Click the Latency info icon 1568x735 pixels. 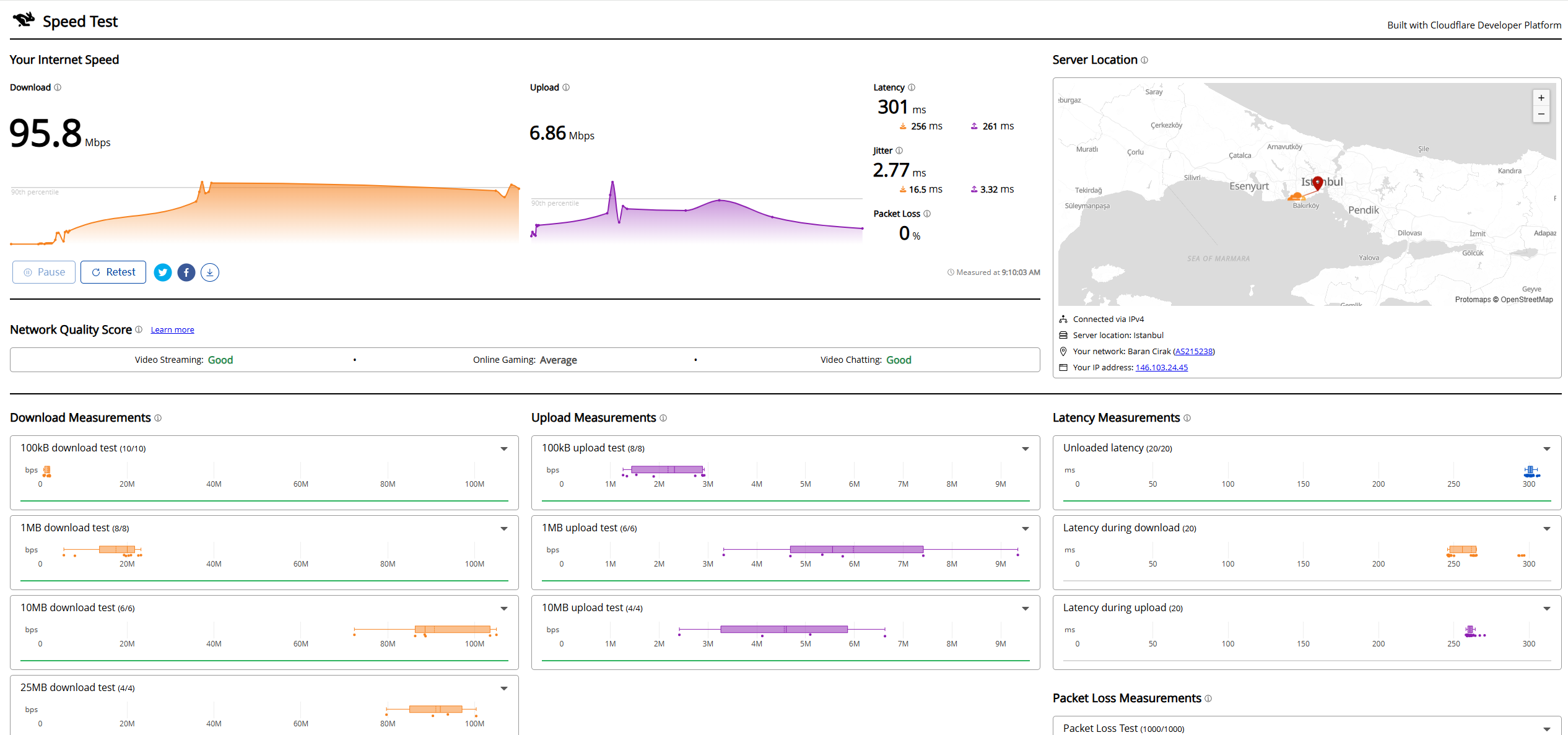tap(912, 87)
